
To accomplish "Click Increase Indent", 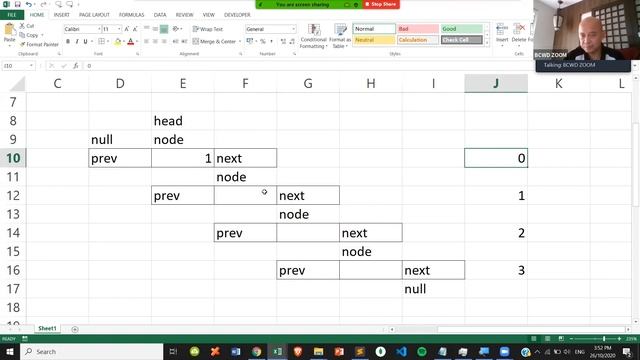I will click(x=184, y=41).
